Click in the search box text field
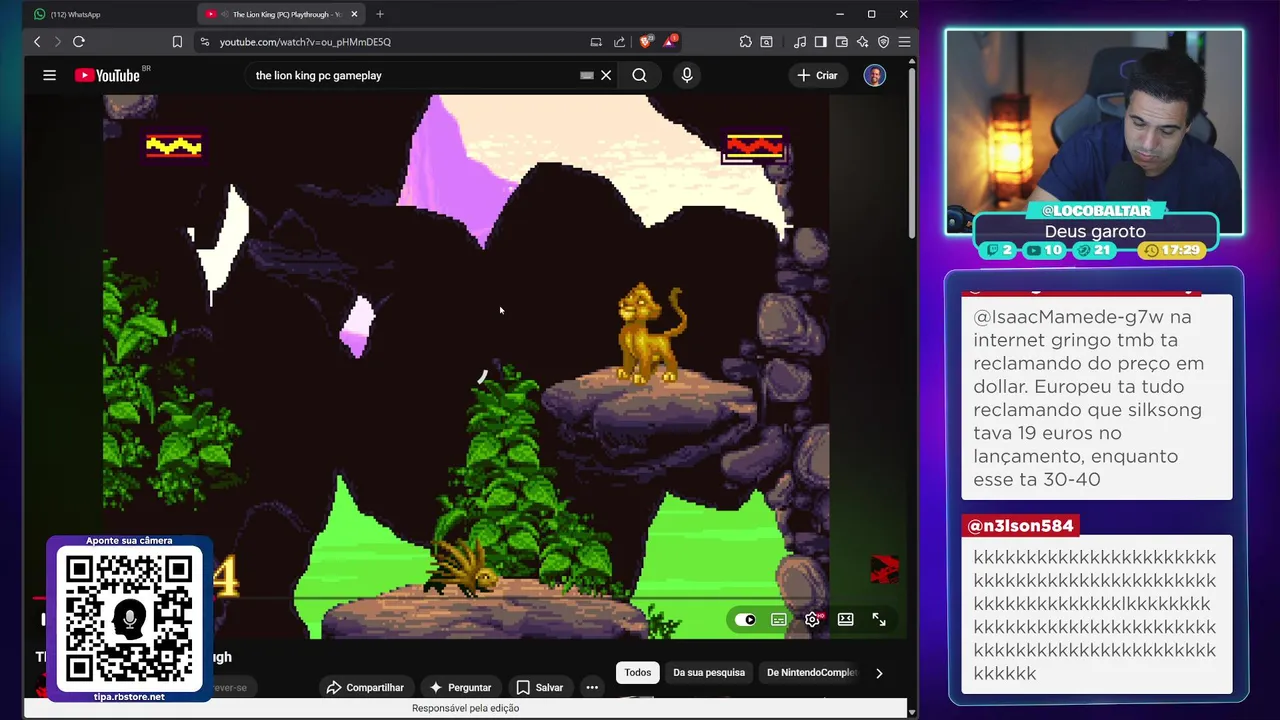Screen dimensions: 1280x720 (x=415, y=75)
